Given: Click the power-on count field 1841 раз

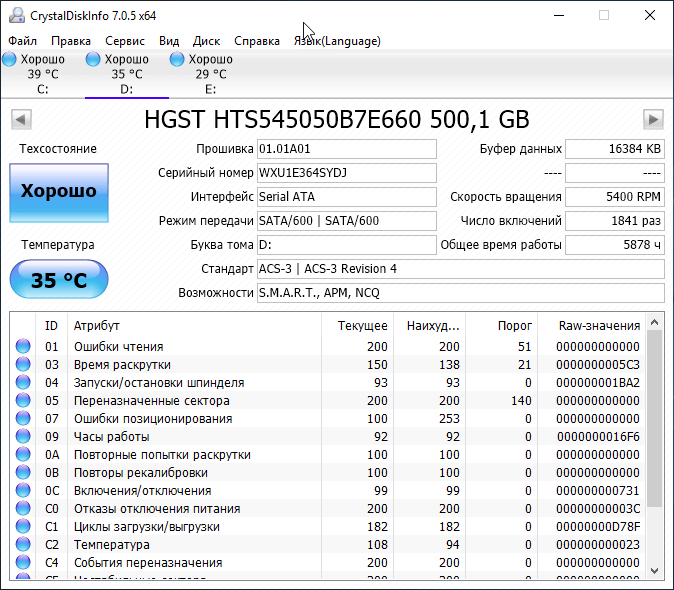Looking at the screenshot, I should click(615, 221).
